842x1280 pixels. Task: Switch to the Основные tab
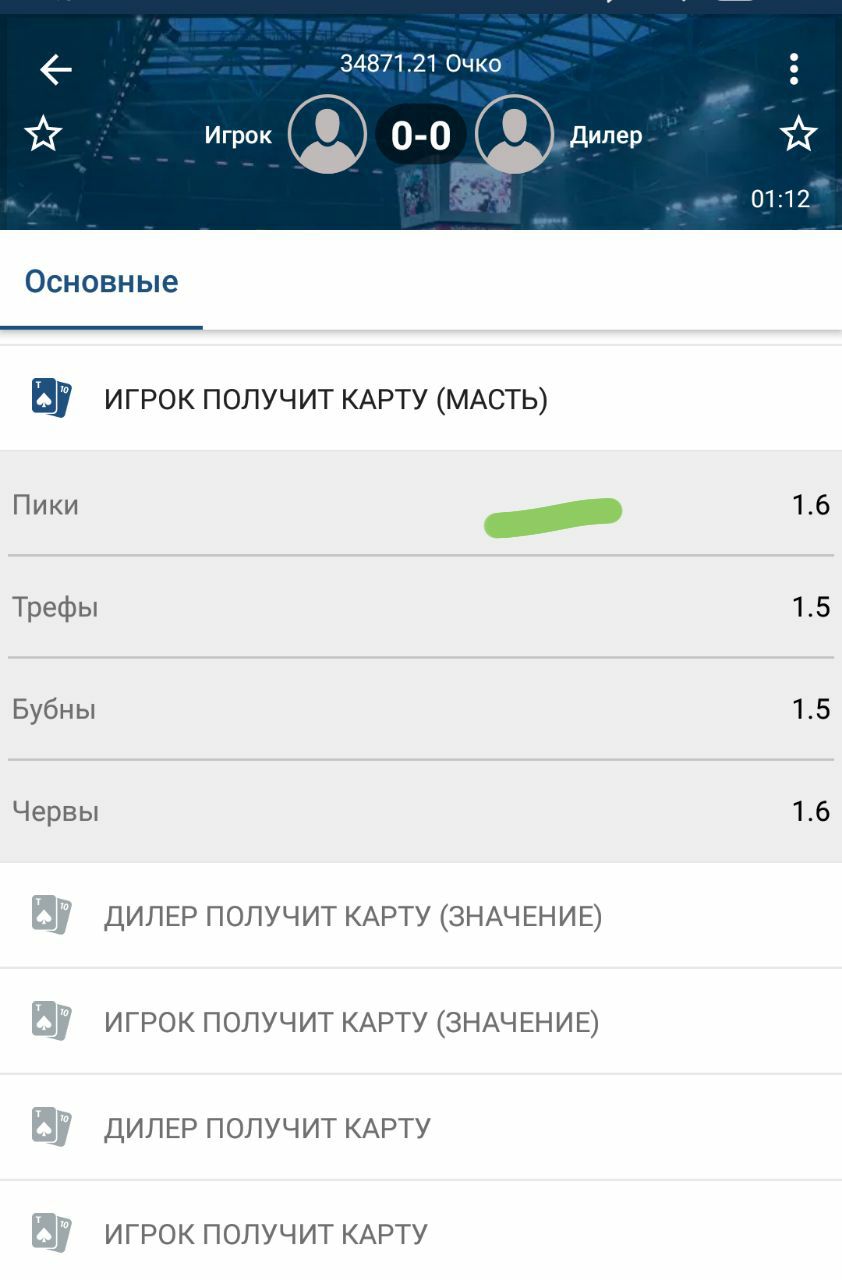click(101, 282)
